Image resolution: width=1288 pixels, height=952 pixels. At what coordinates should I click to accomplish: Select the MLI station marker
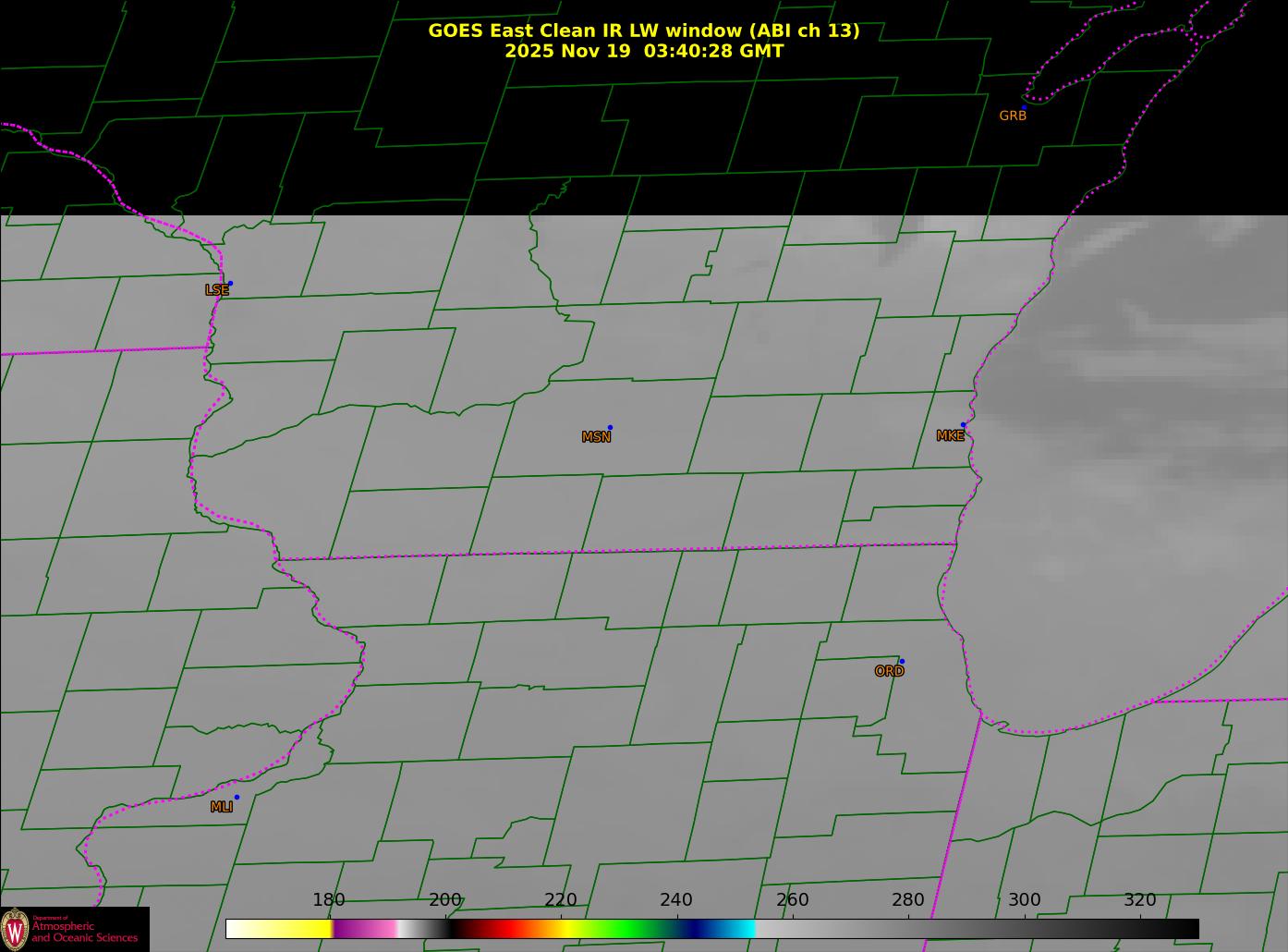237,798
